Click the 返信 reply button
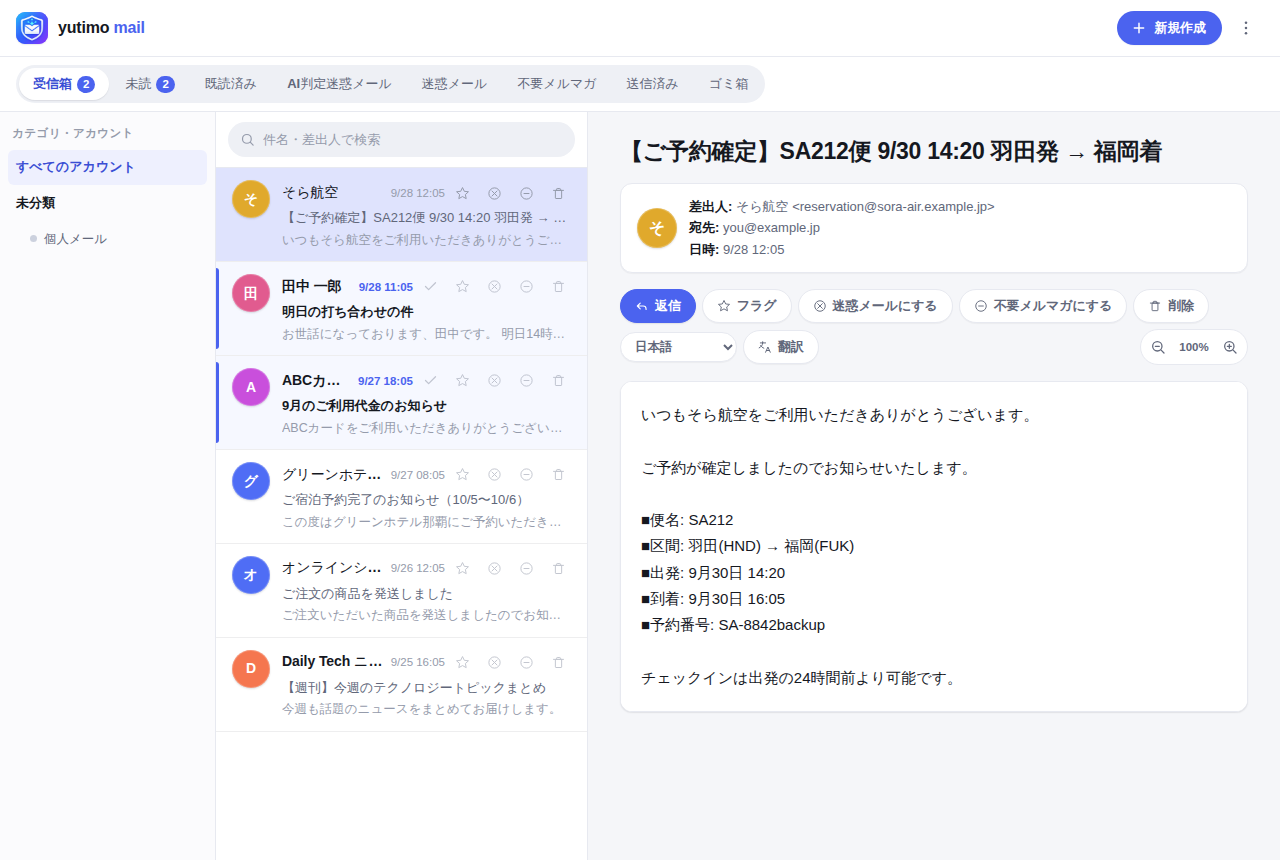 pyautogui.click(x=658, y=306)
